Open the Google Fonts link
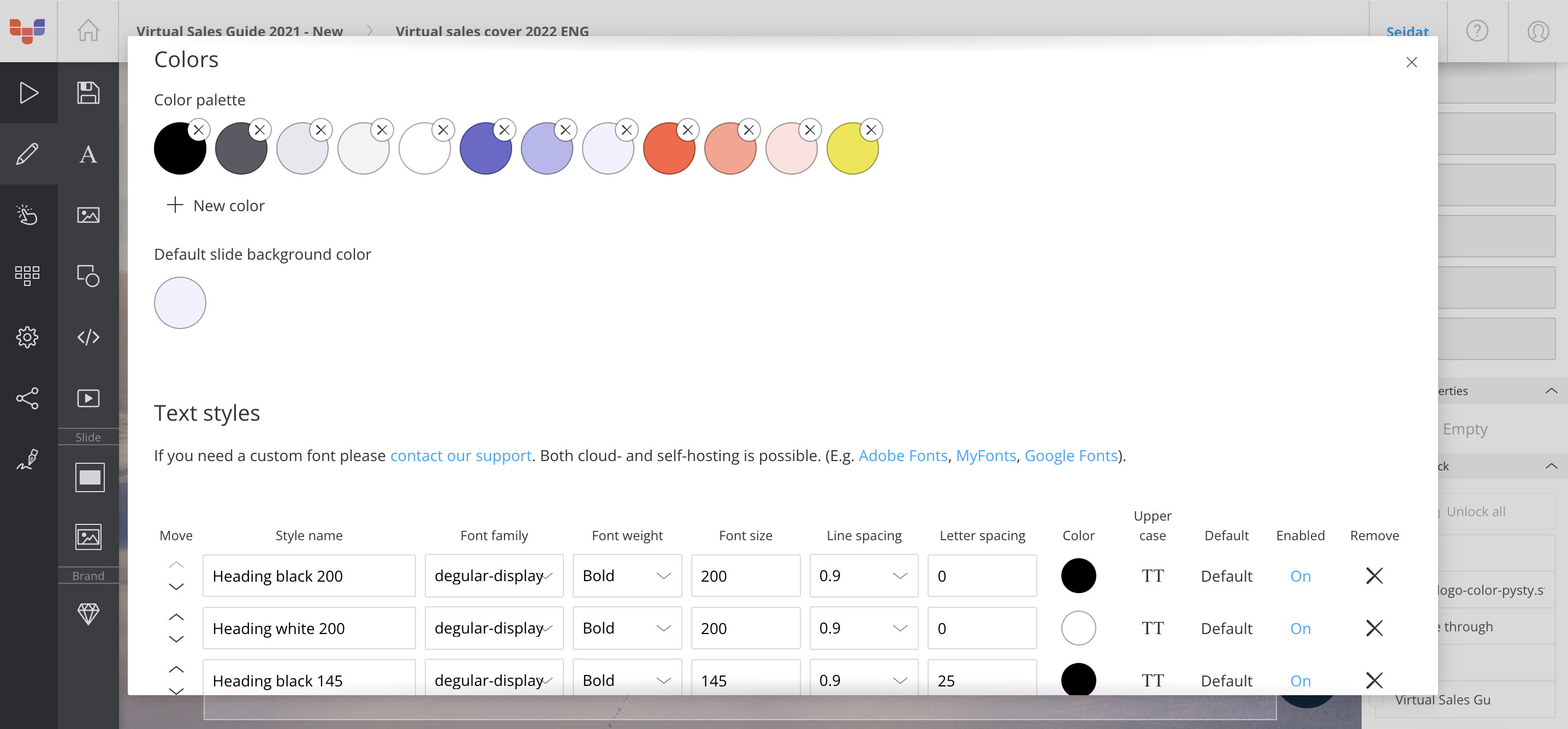 (x=1071, y=455)
